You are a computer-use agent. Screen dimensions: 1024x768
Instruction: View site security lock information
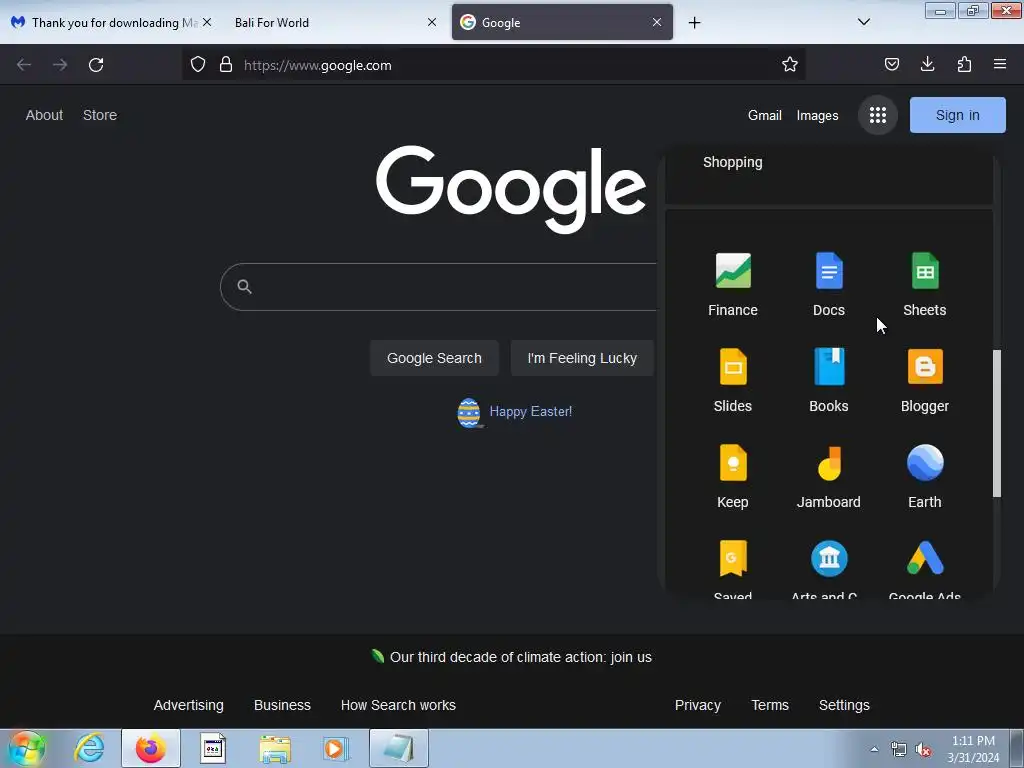pyautogui.click(x=226, y=64)
